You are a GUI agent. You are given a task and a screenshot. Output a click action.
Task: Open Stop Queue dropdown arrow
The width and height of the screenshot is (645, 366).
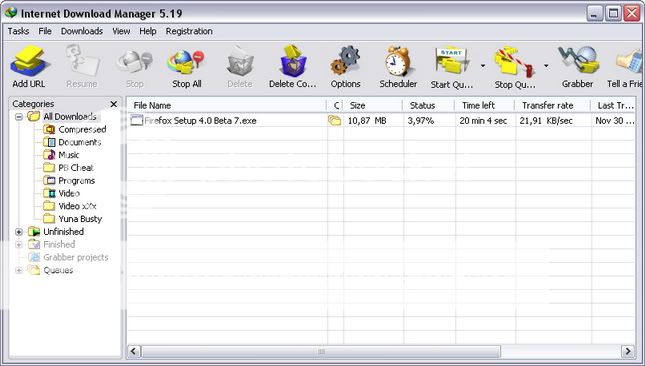click(546, 65)
